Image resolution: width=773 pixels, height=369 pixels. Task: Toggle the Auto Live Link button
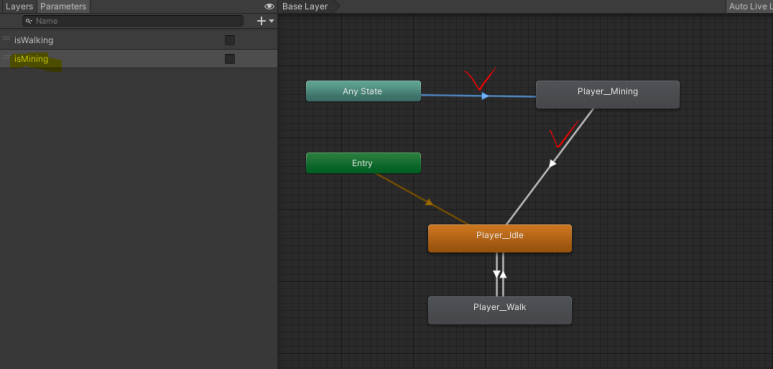(x=750, y=6)
